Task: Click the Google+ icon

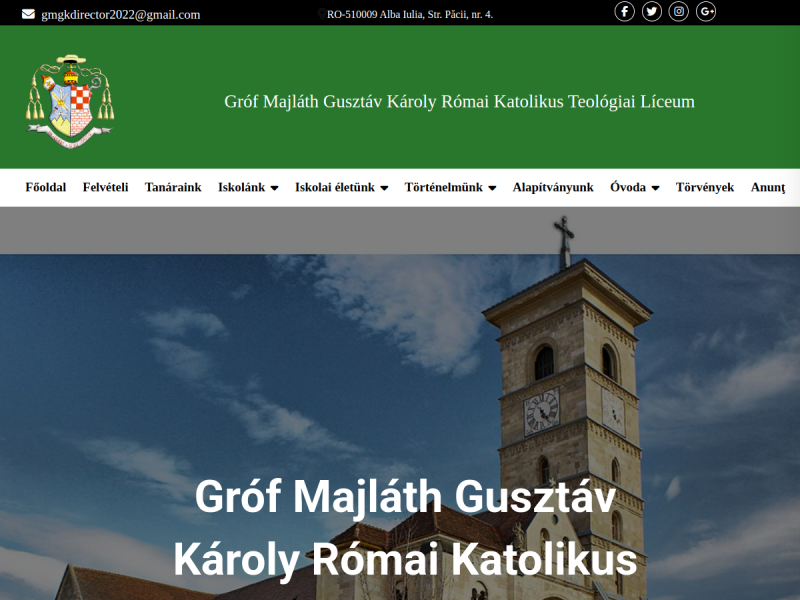Action: [706, 12]
